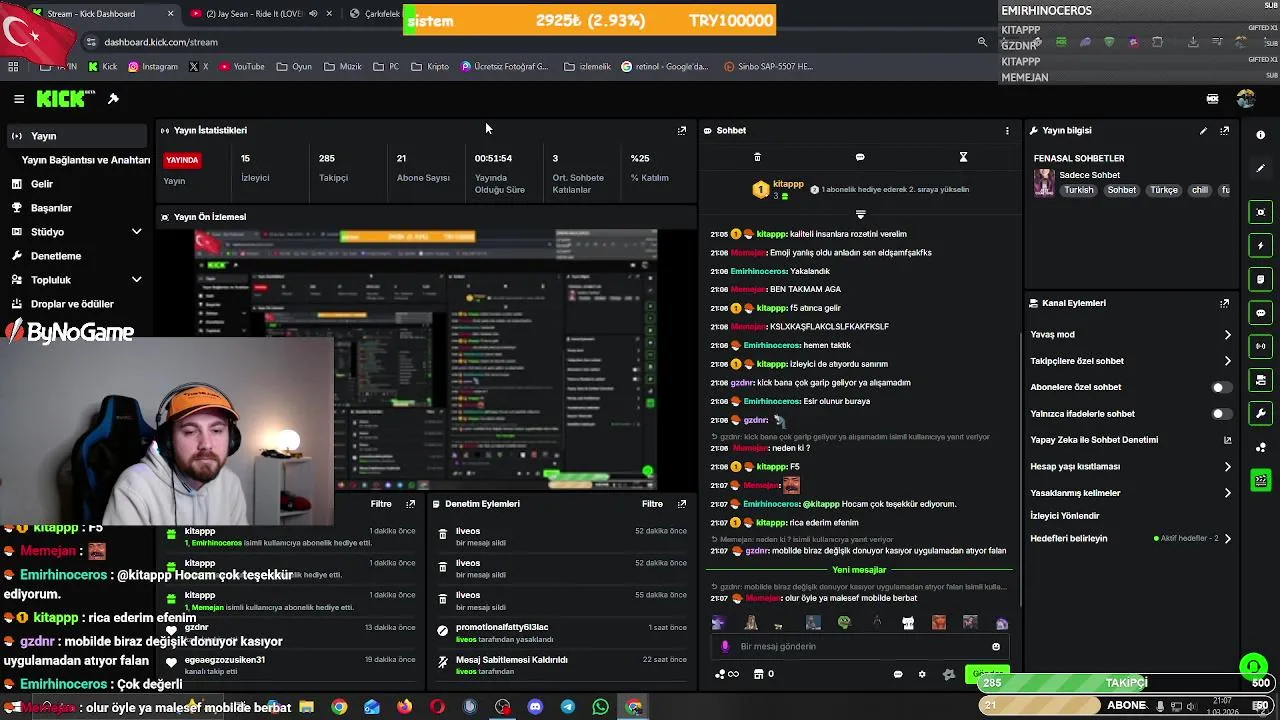
Task: Open the YouTube bookmark in bookmarks bar
Action: point(241,67)
